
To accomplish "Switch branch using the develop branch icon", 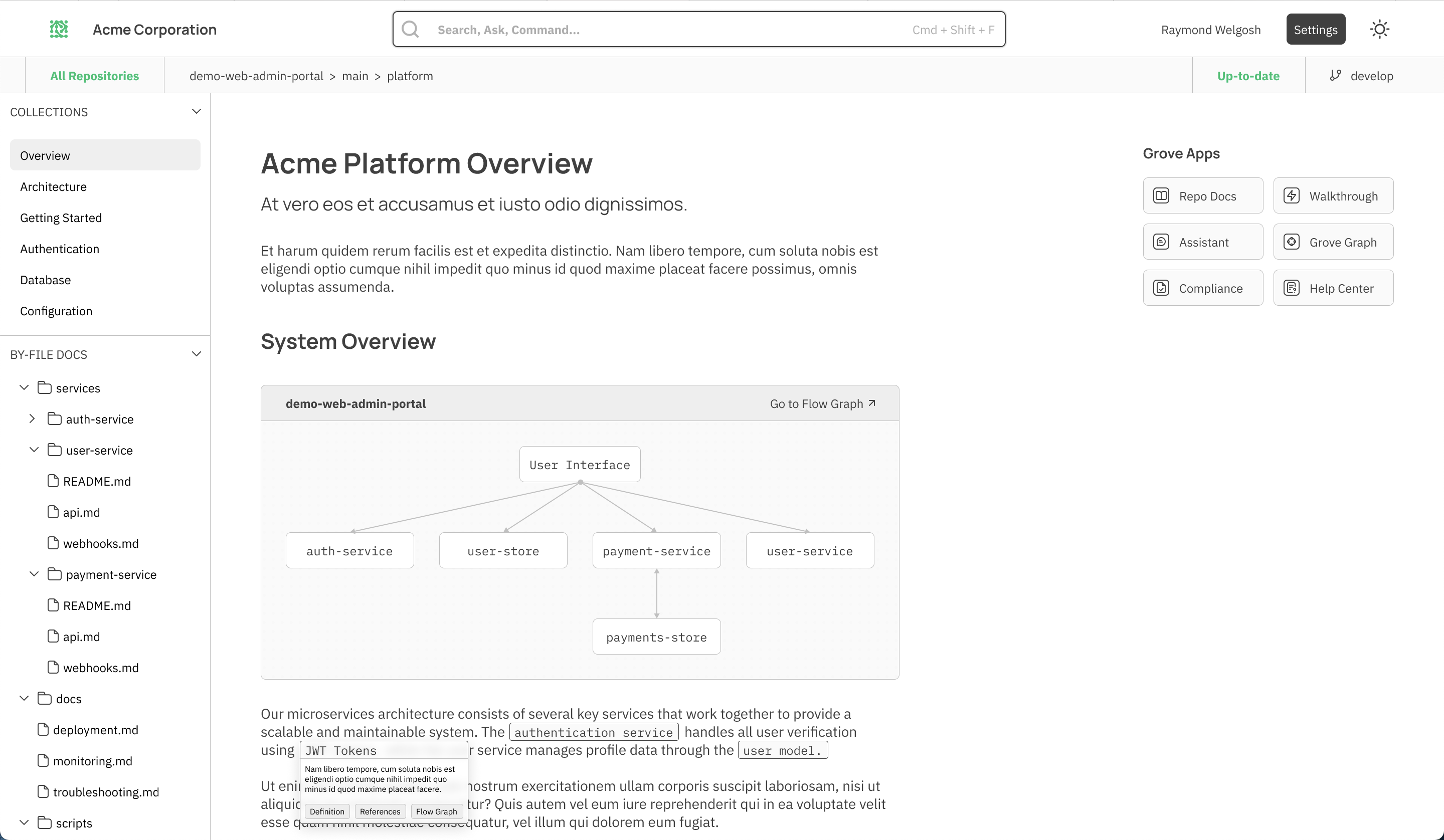I will pyautogui.click(x=1336, y=76).
